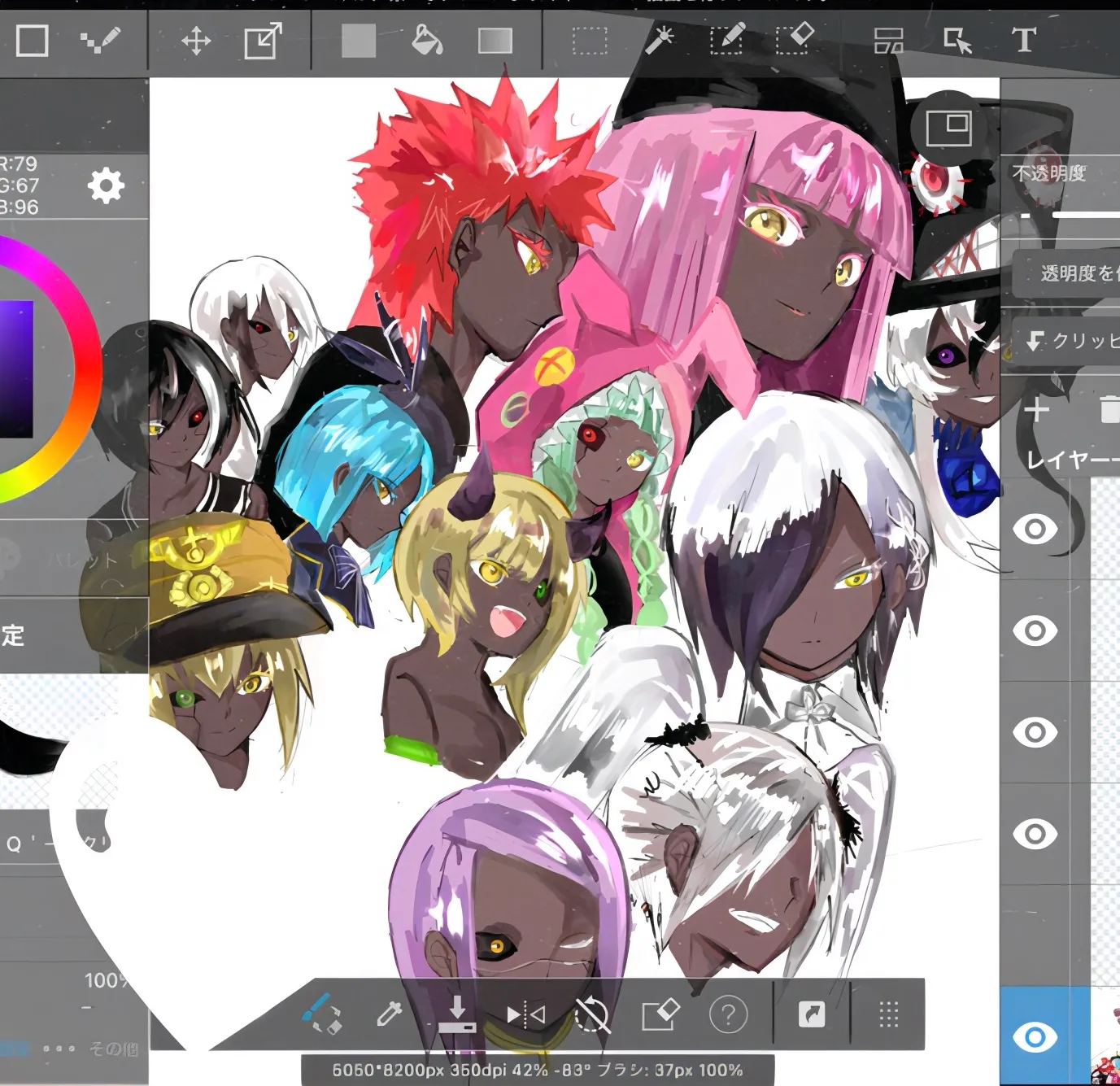Select the Gradient tool

point(495,41)
